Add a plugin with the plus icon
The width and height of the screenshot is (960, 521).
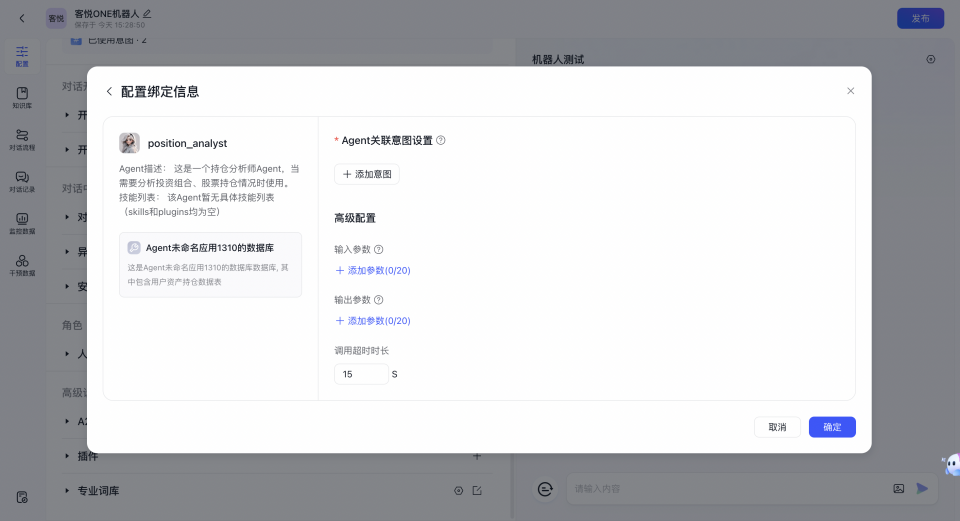477,456
